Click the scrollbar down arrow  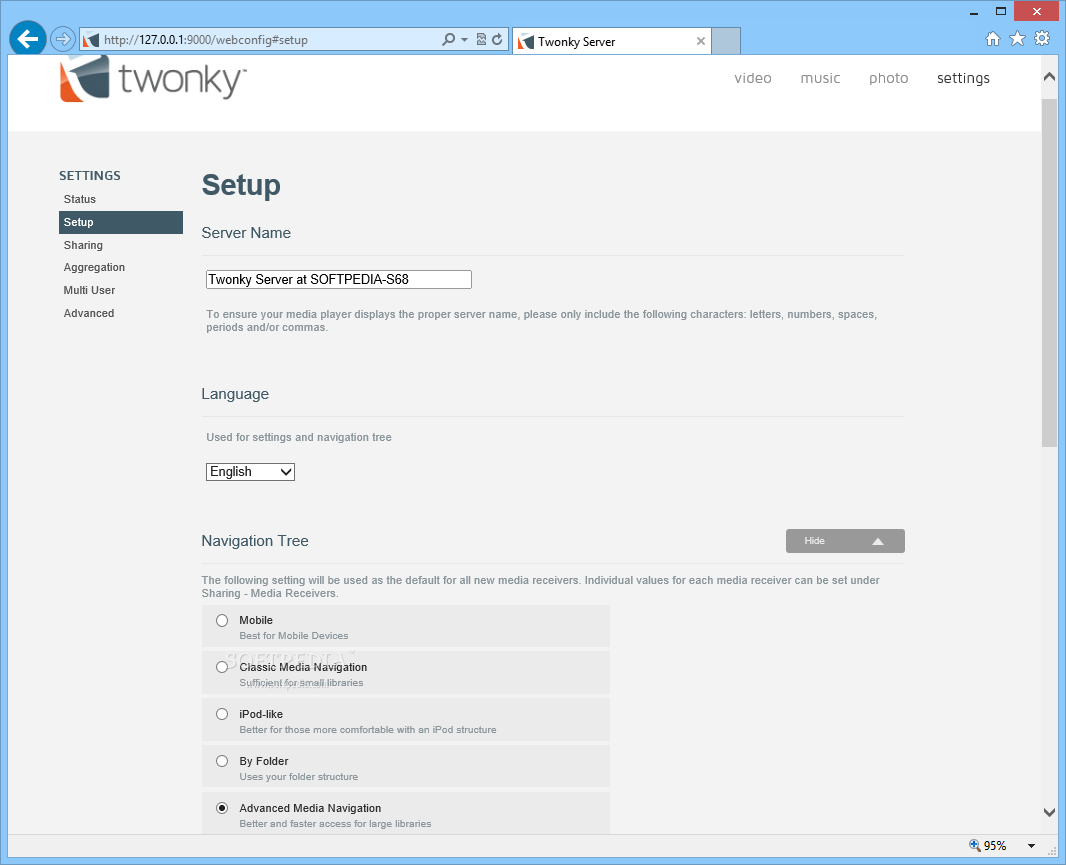(1049, 813)
